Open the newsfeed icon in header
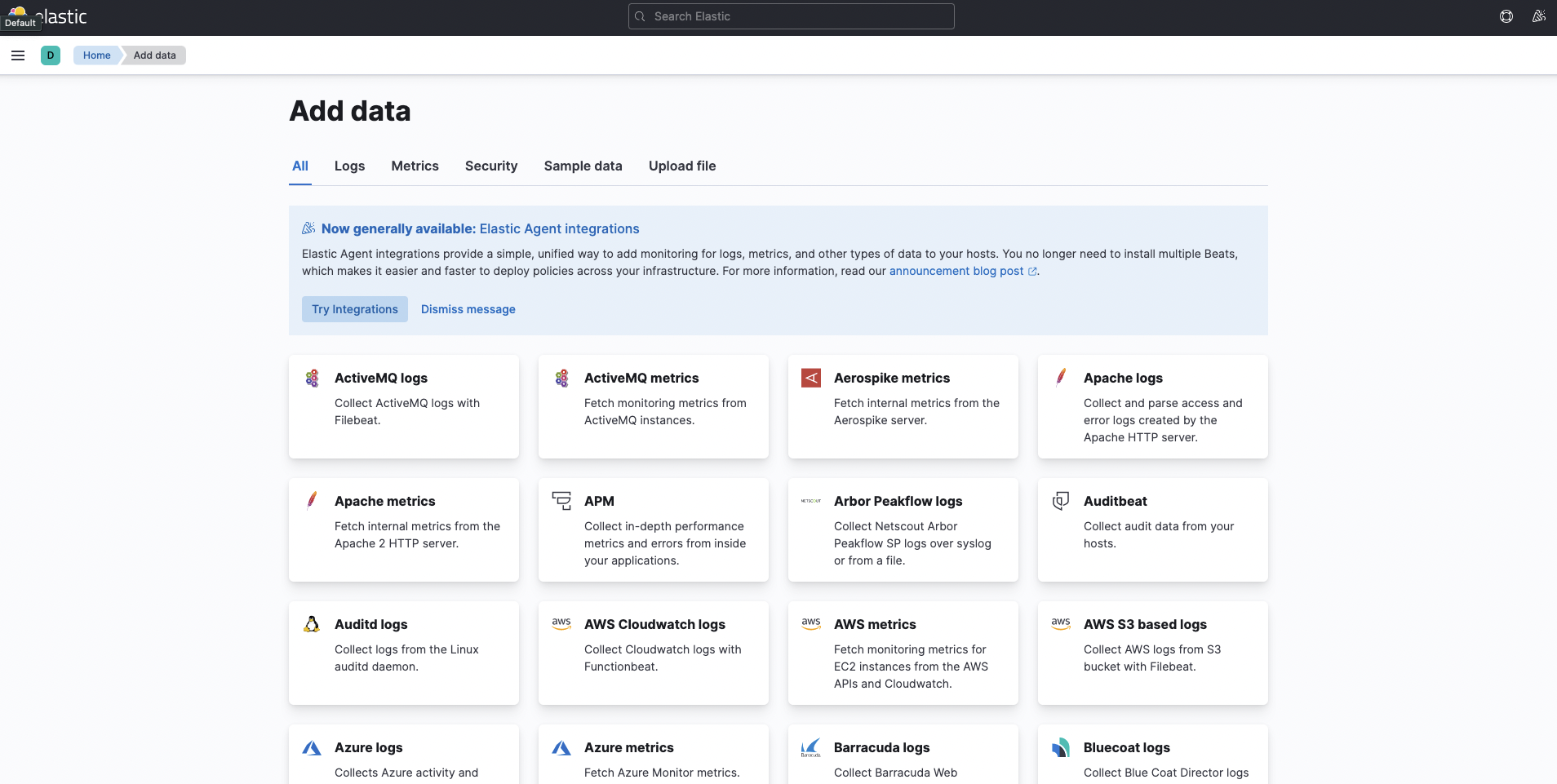Viewport: 1557px width, 784px height. point(1539,16)
